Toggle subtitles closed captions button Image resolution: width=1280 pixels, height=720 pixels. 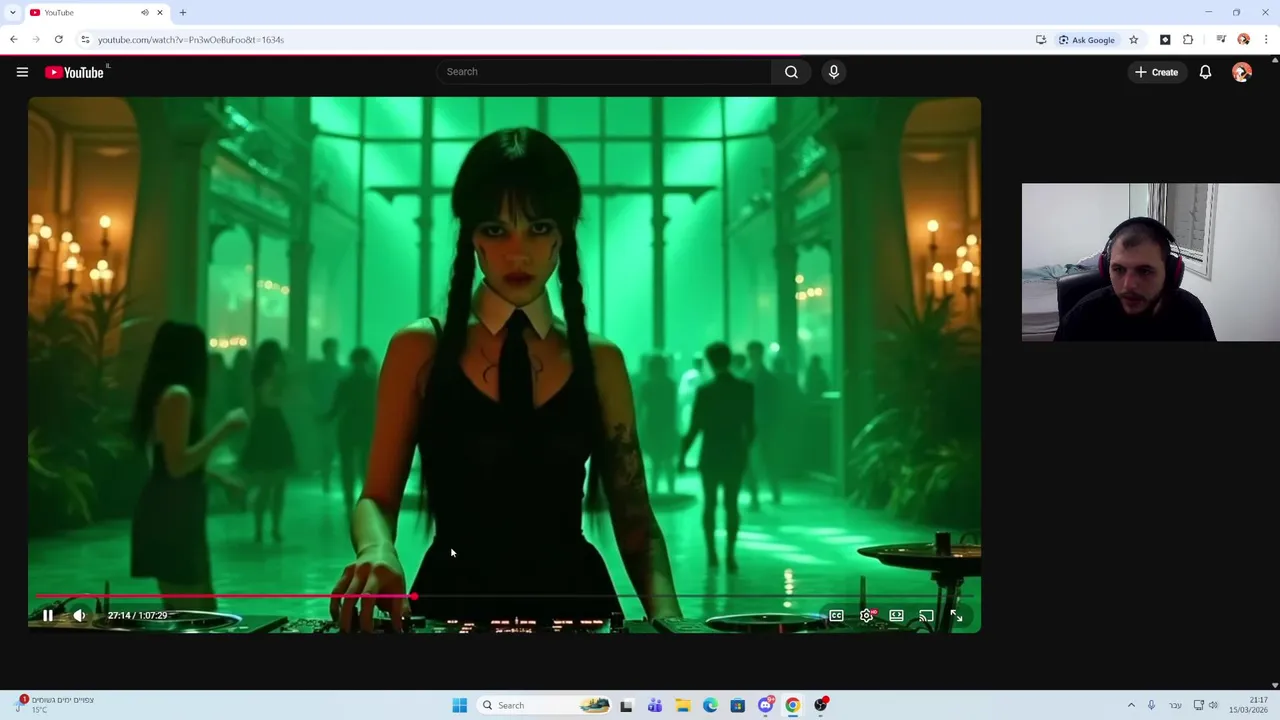836,616
